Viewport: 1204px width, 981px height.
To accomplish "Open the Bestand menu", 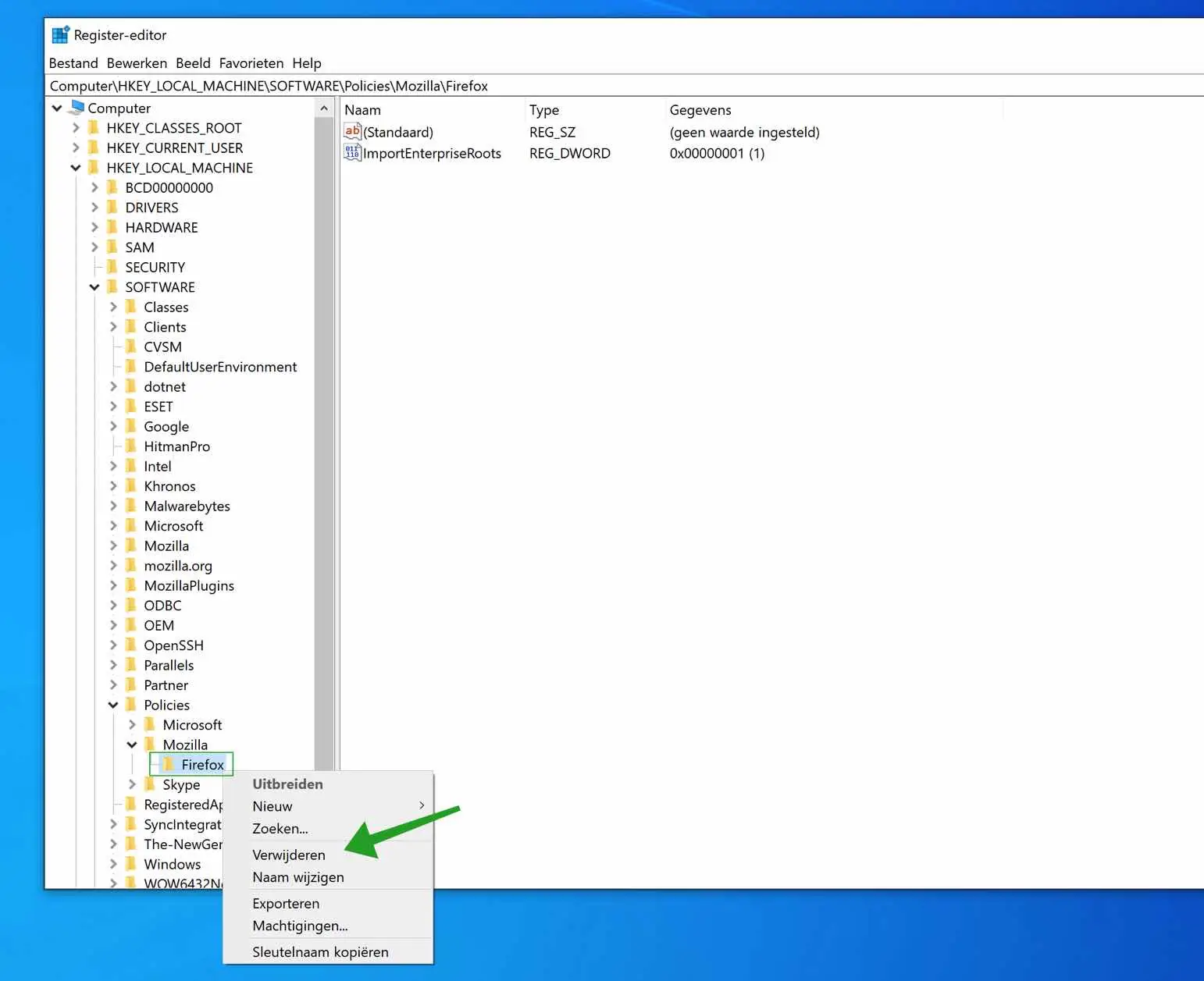I will click(73, 63).
